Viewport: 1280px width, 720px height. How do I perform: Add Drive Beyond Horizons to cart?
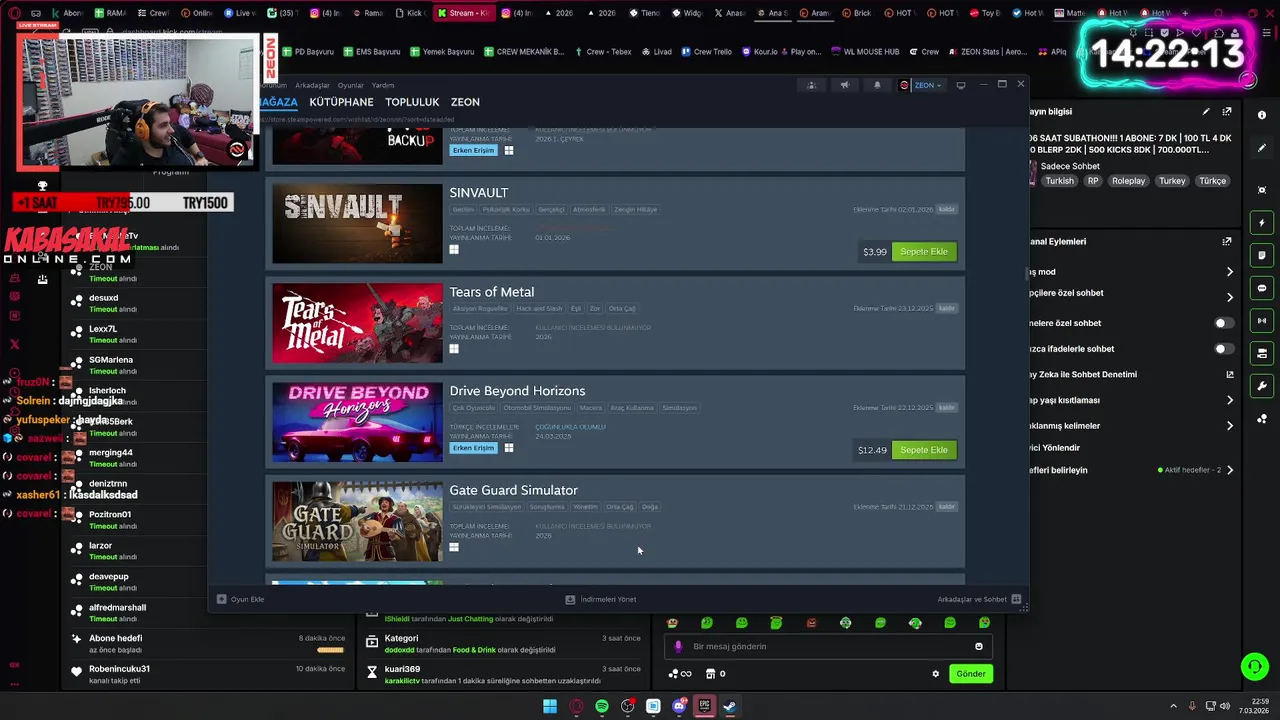point(924,450)
